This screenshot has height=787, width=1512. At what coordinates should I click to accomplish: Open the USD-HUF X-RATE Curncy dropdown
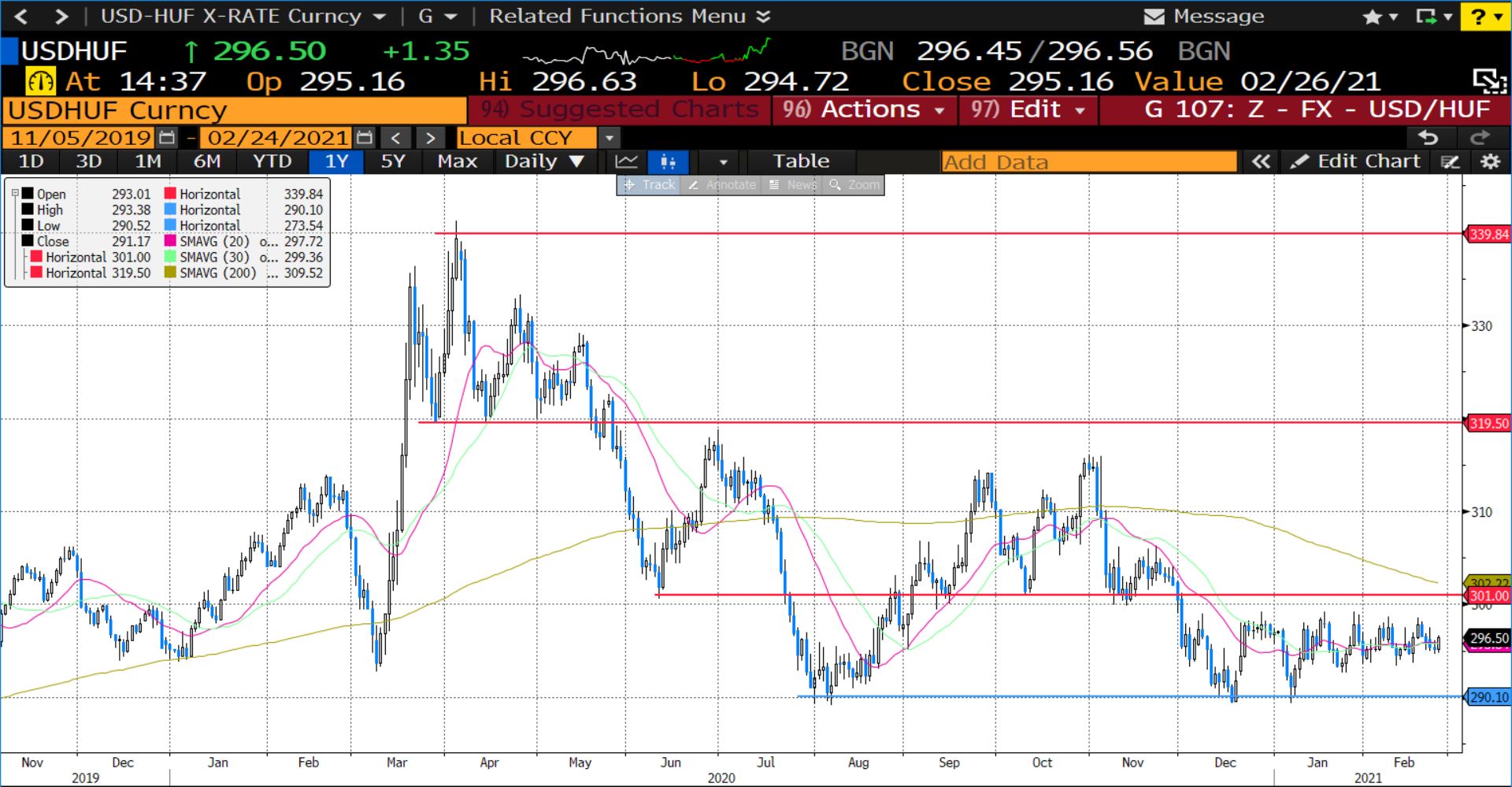pos(380,17)
